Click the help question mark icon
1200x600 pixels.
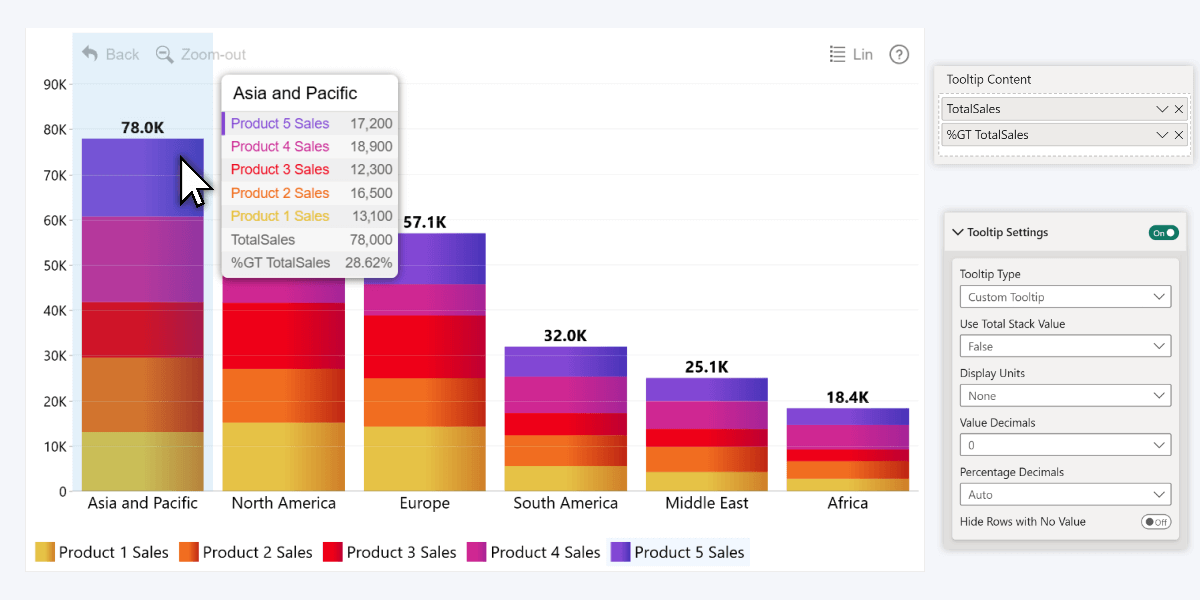point(898,55)
